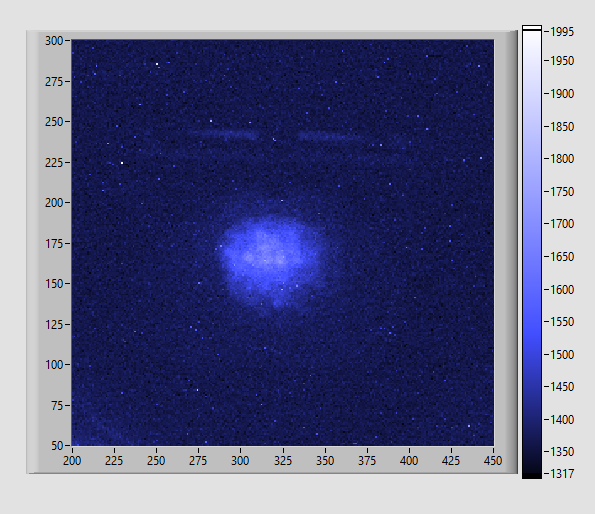The image size is (595, 514).
Task: Click the Y-axis label 175
Action: pyautogui.click(x=54, y=244)
